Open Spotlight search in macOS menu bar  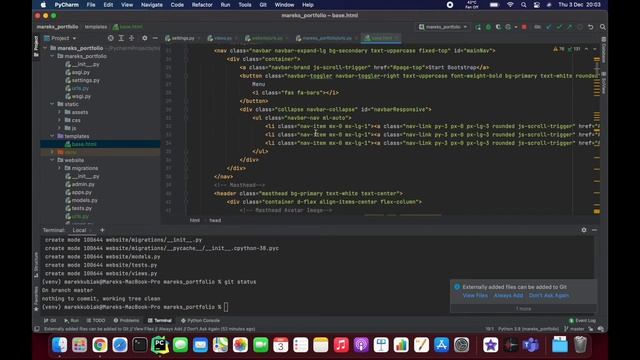pyautogui.click(x=523, y=5)
